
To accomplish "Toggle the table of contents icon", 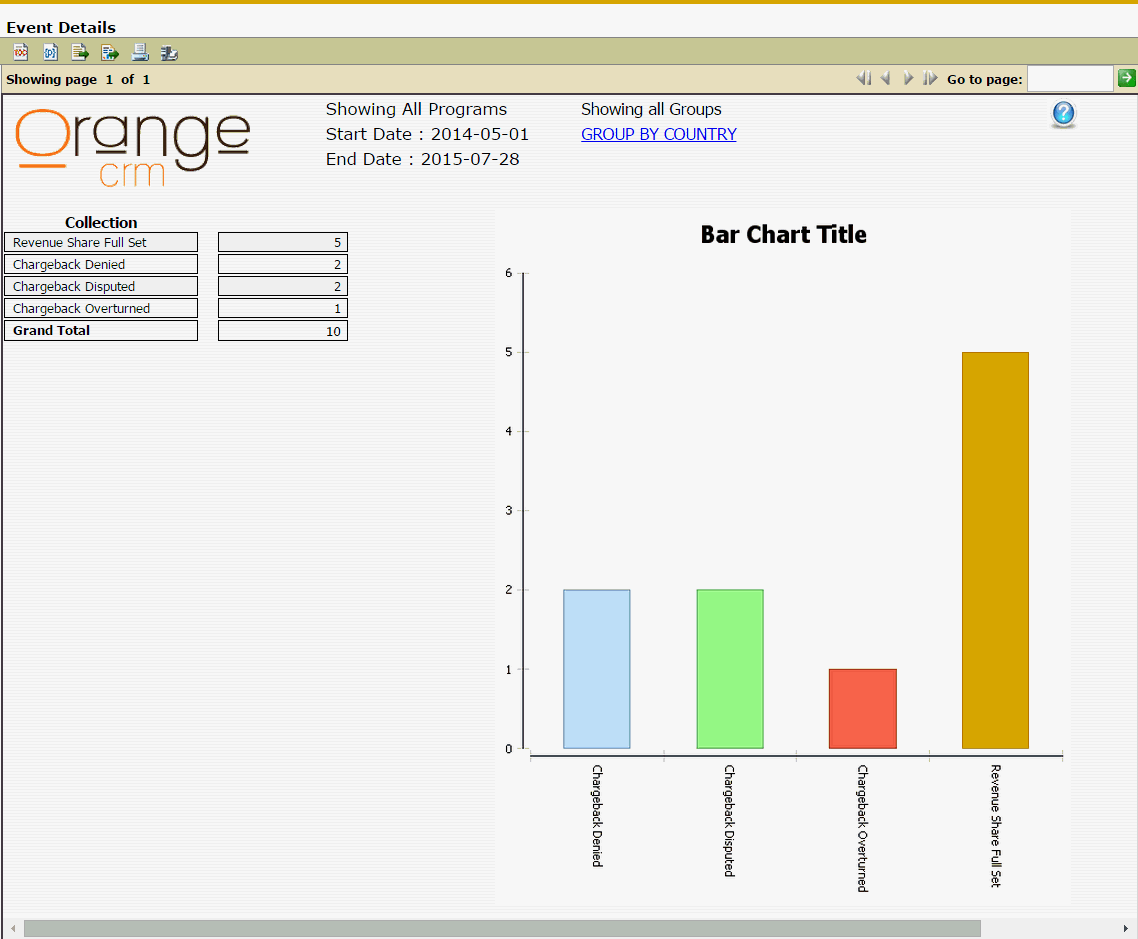I will 20,52.
